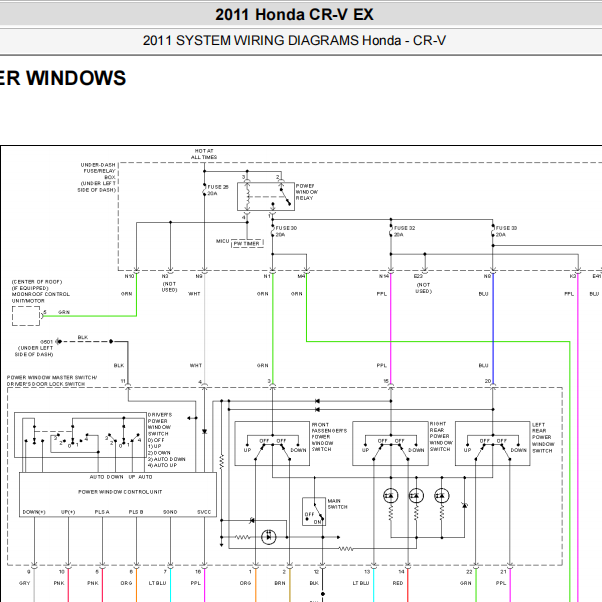Click the '3) AUTO DOWN' legend entry
Screen dimensions: 602x602
(167, 459)
